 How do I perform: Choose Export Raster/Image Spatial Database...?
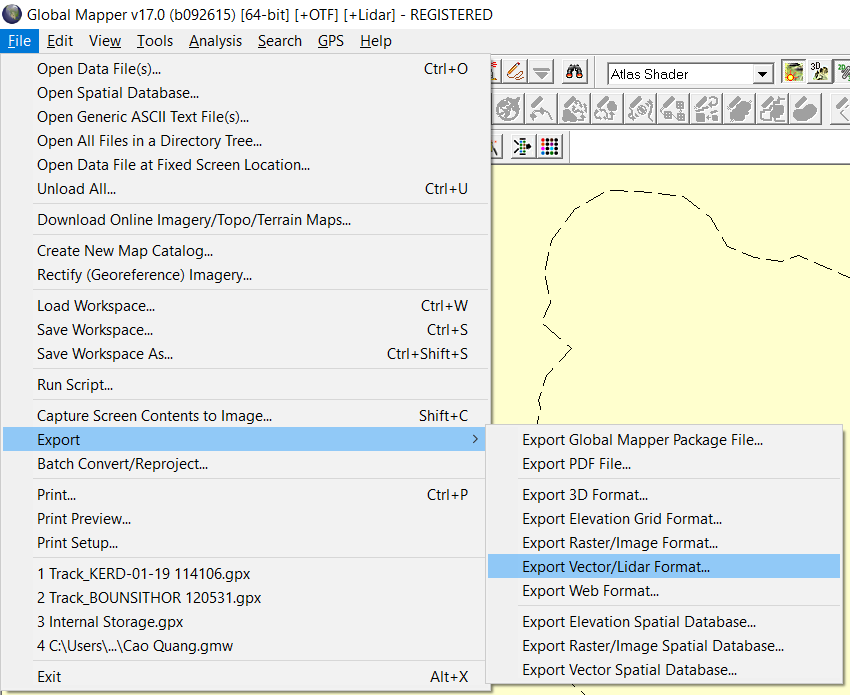[664, 646]
